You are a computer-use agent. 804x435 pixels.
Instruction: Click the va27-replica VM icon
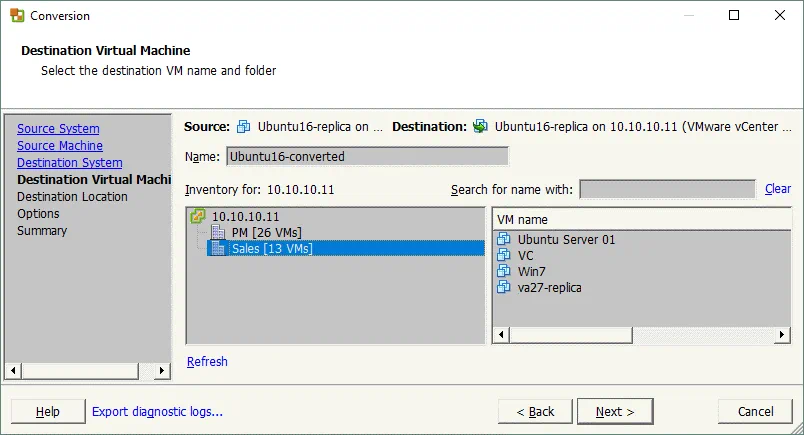(x=504, y=287)
